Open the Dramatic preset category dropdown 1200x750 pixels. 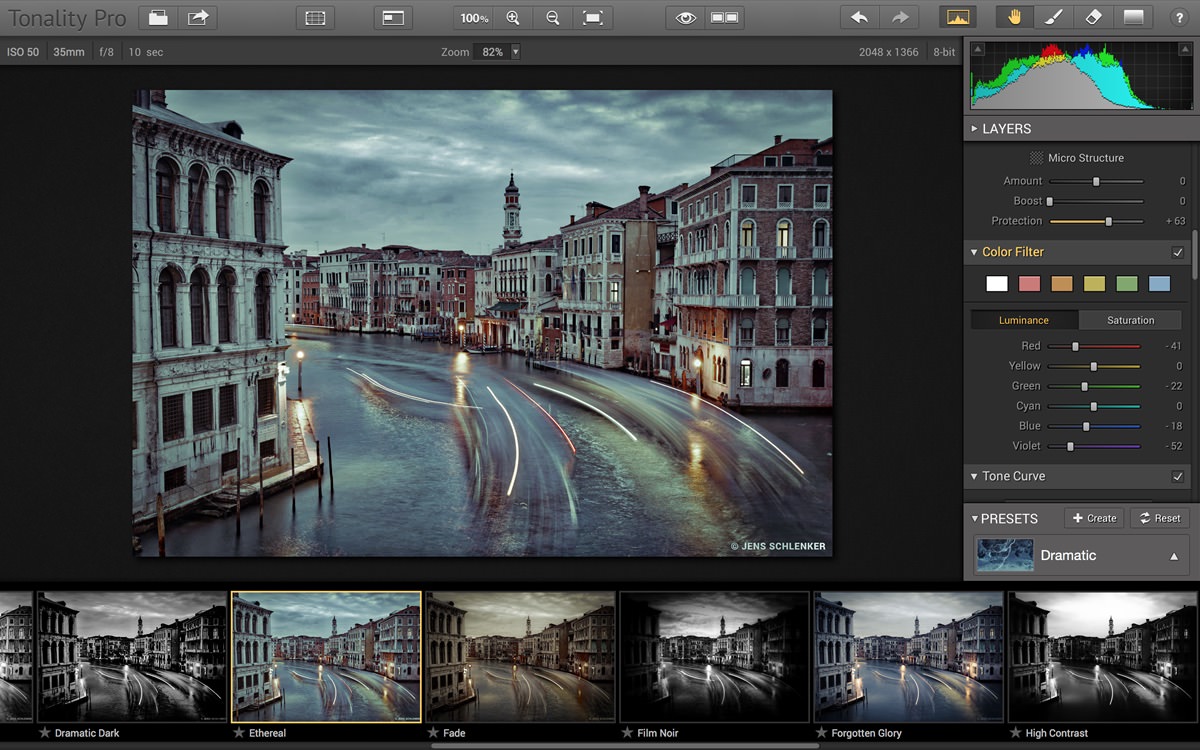(x=1081, y=555)
